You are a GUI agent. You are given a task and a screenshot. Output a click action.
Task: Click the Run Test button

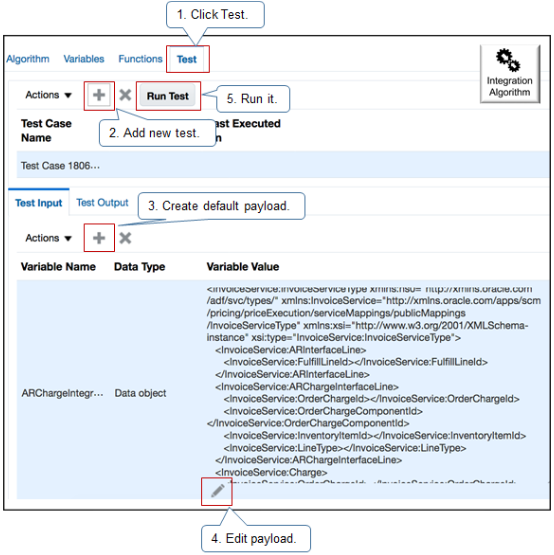[168, 96]
